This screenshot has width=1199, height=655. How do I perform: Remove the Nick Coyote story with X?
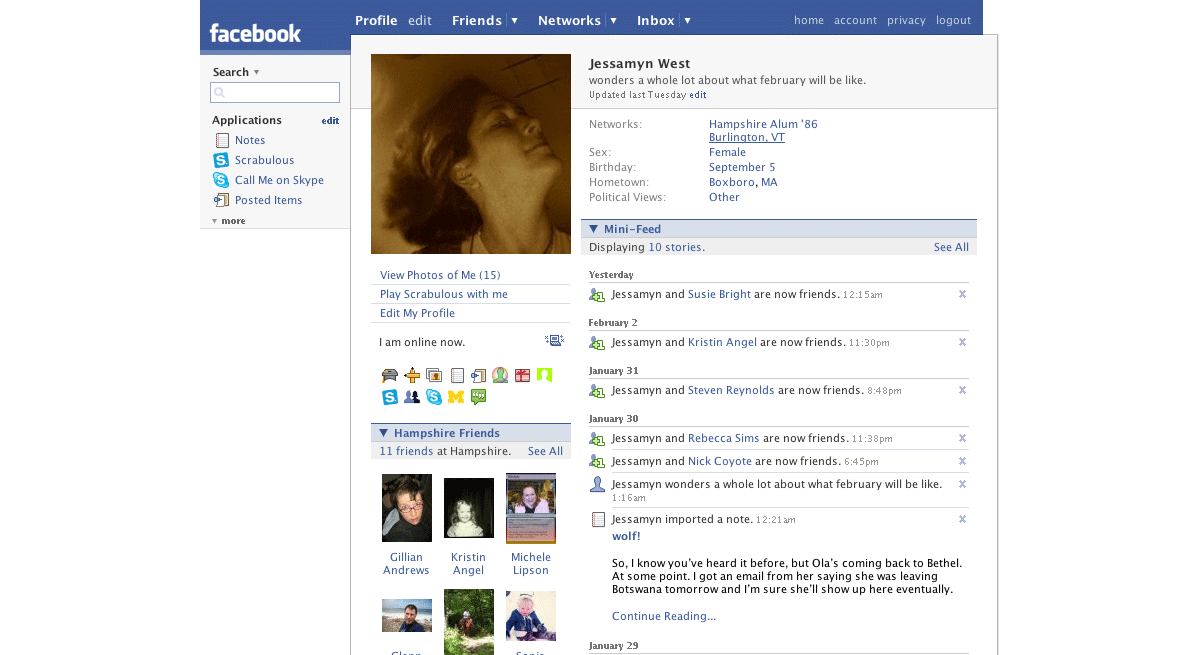(963, 462)
